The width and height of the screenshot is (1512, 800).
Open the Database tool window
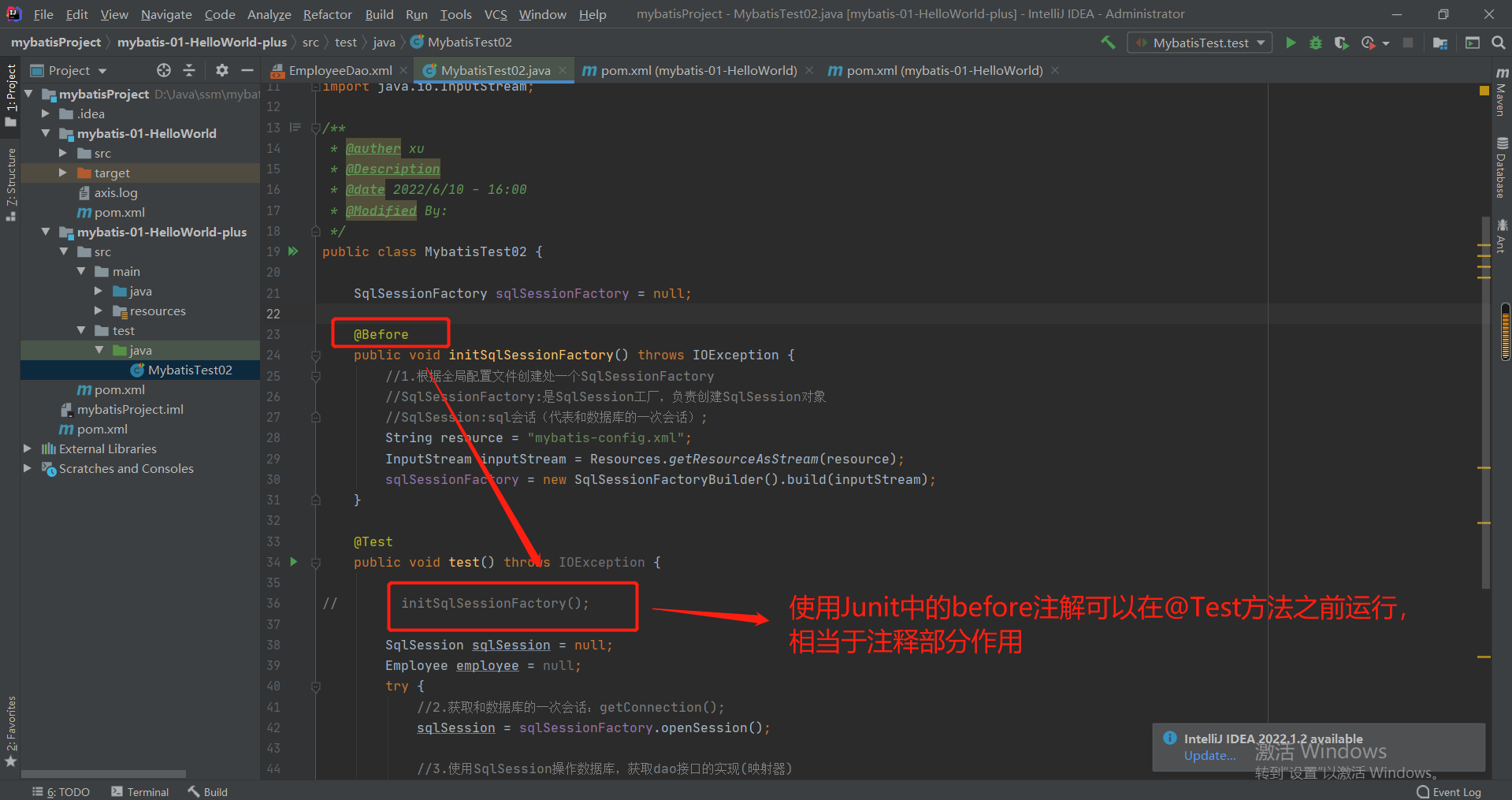[x=1502, y=167]
